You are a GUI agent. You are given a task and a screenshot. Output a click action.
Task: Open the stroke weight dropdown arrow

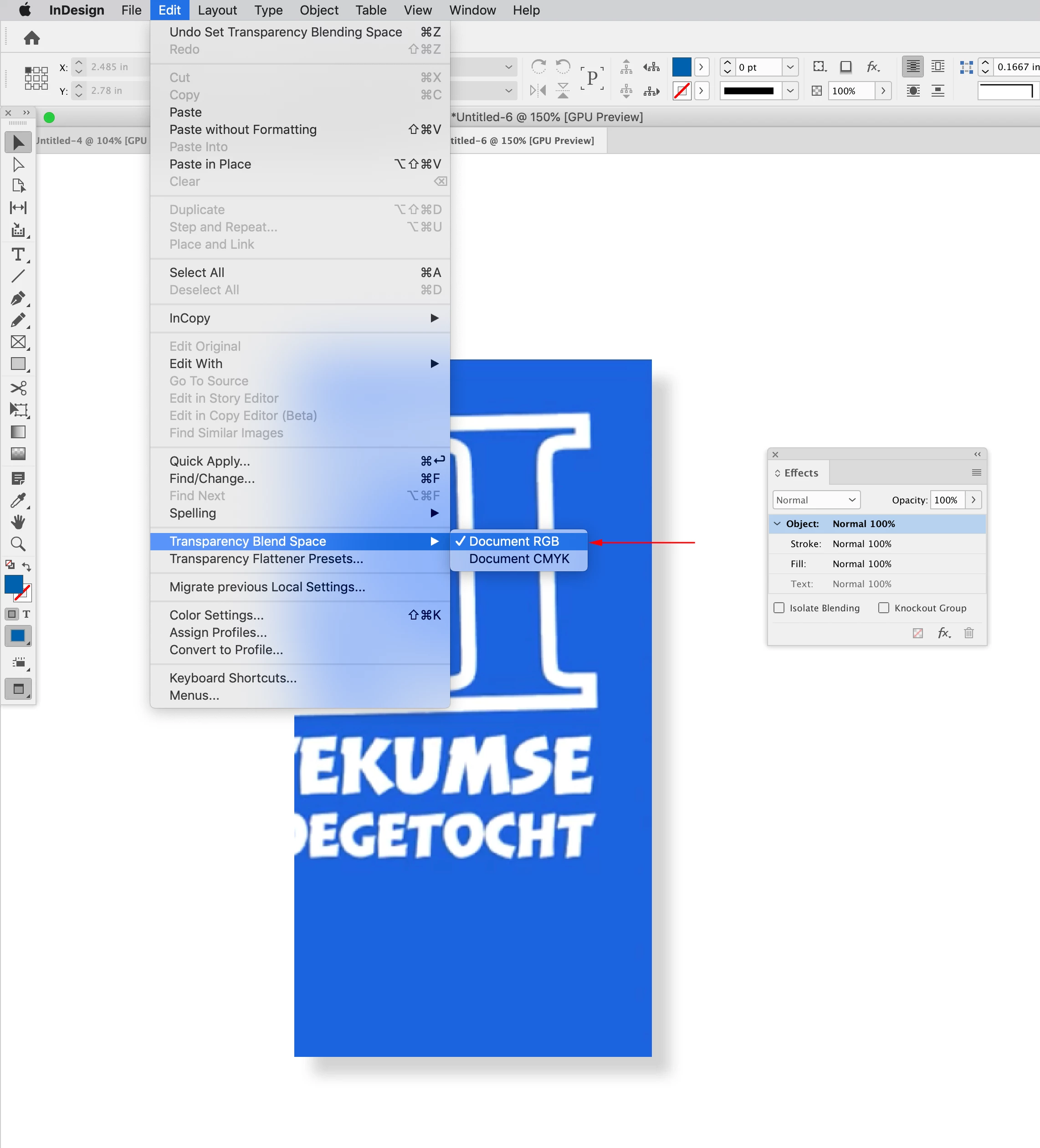[790, 67]
